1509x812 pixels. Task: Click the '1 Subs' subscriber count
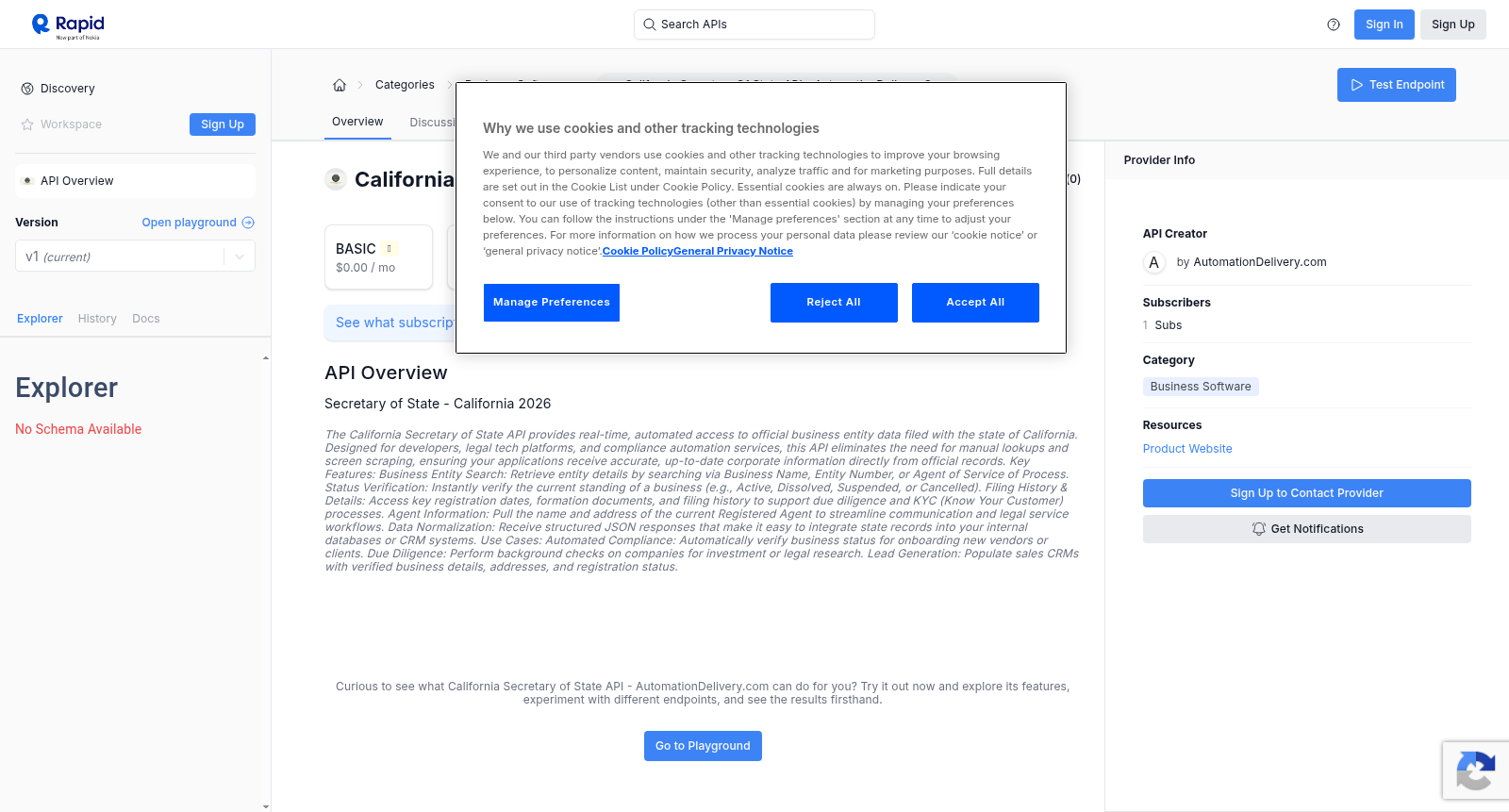[x=1162, y=325]
